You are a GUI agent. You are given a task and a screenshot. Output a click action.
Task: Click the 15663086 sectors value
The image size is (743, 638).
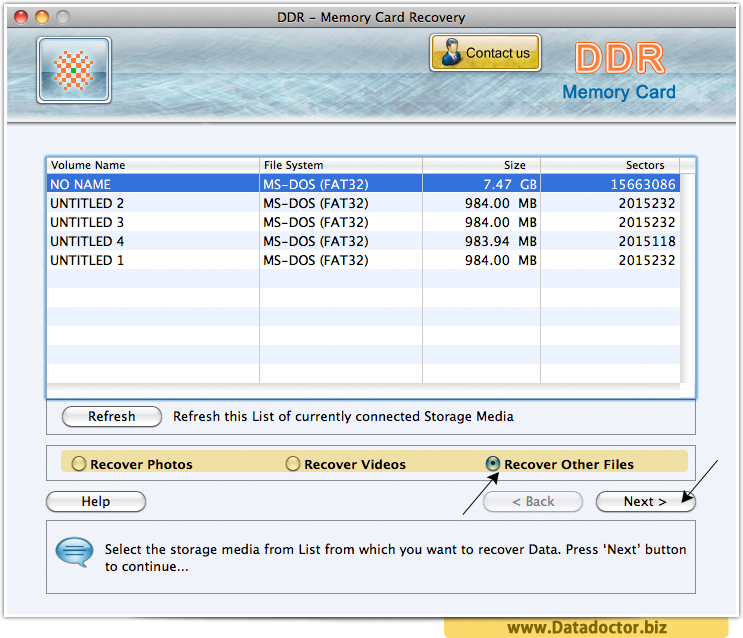click(643, 184)
